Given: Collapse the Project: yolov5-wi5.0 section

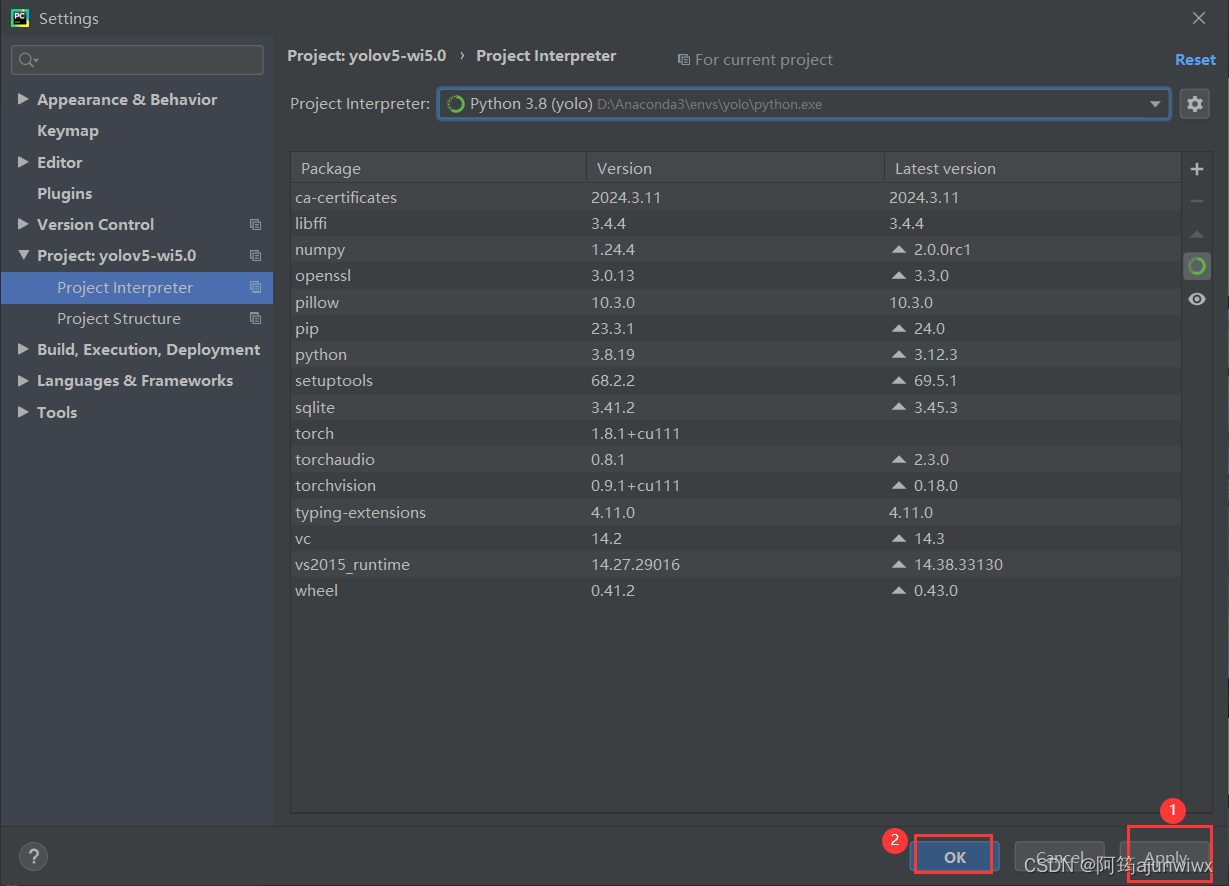Looking at the screenshot, I should 23,256.
